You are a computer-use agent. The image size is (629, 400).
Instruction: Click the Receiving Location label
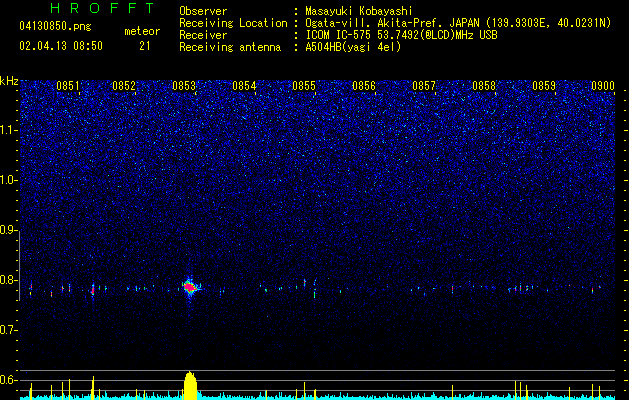pos(233,23)
